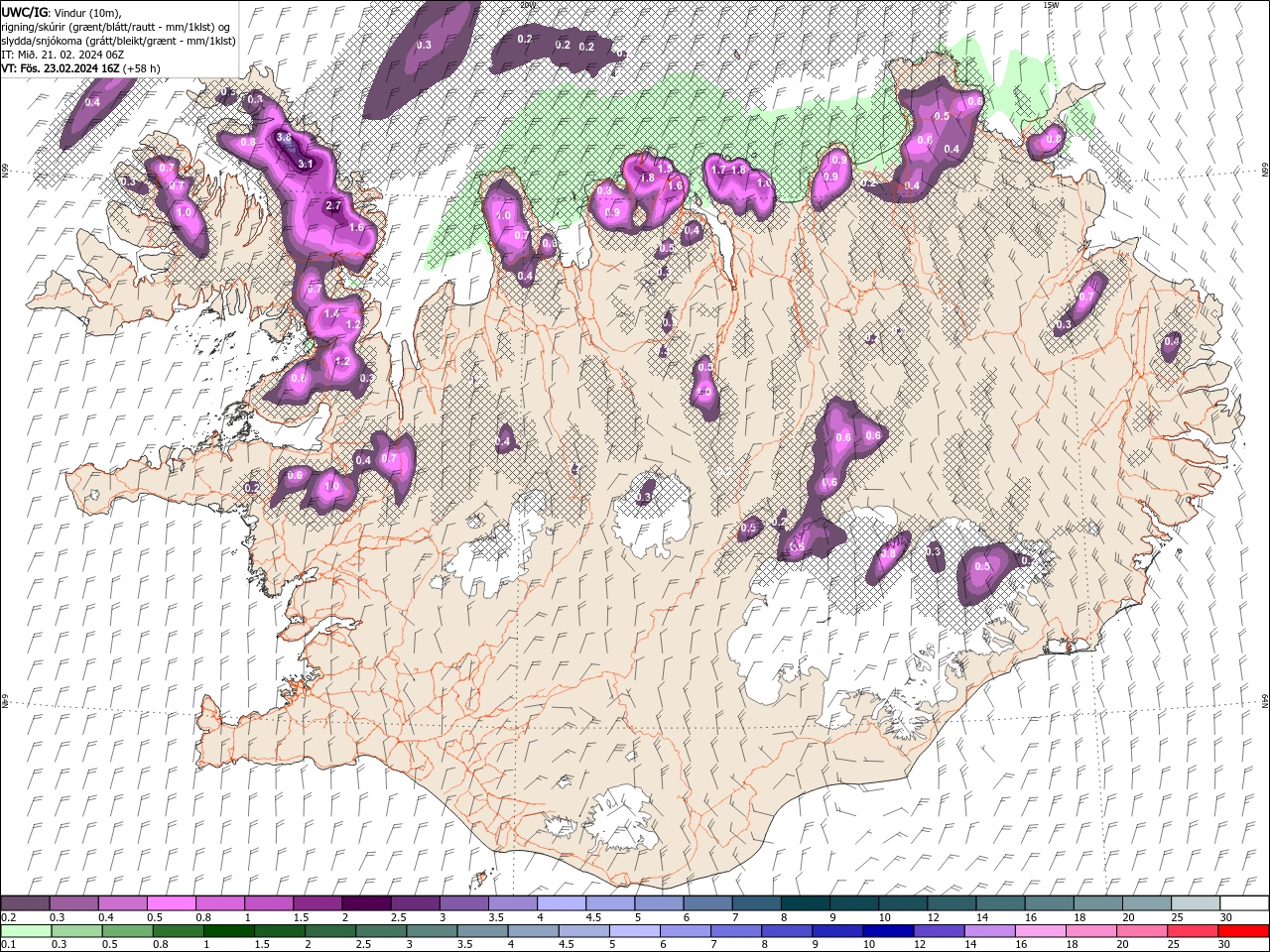The height and width of the screenshot is (952, 1270).
Task: Pick the pale blue swatch between 5 and 6, bottom row
Action: tap(635, 931)
